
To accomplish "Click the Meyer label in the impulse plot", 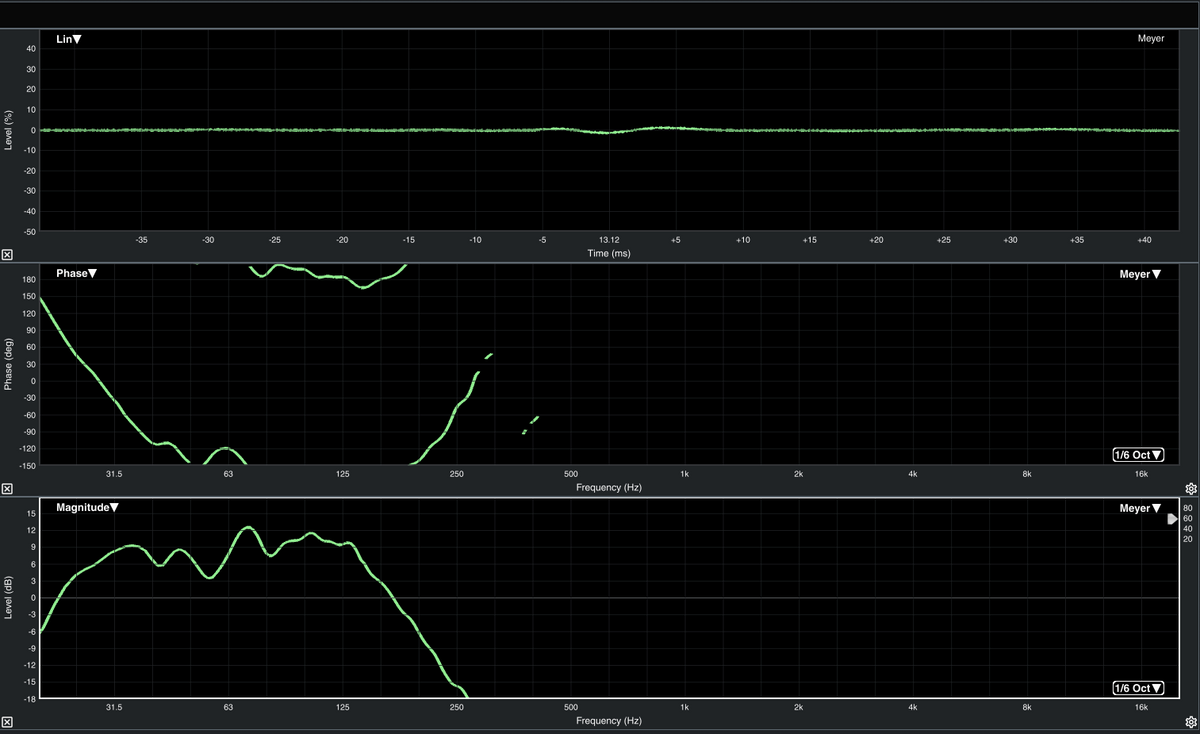I will [1151, 39].
